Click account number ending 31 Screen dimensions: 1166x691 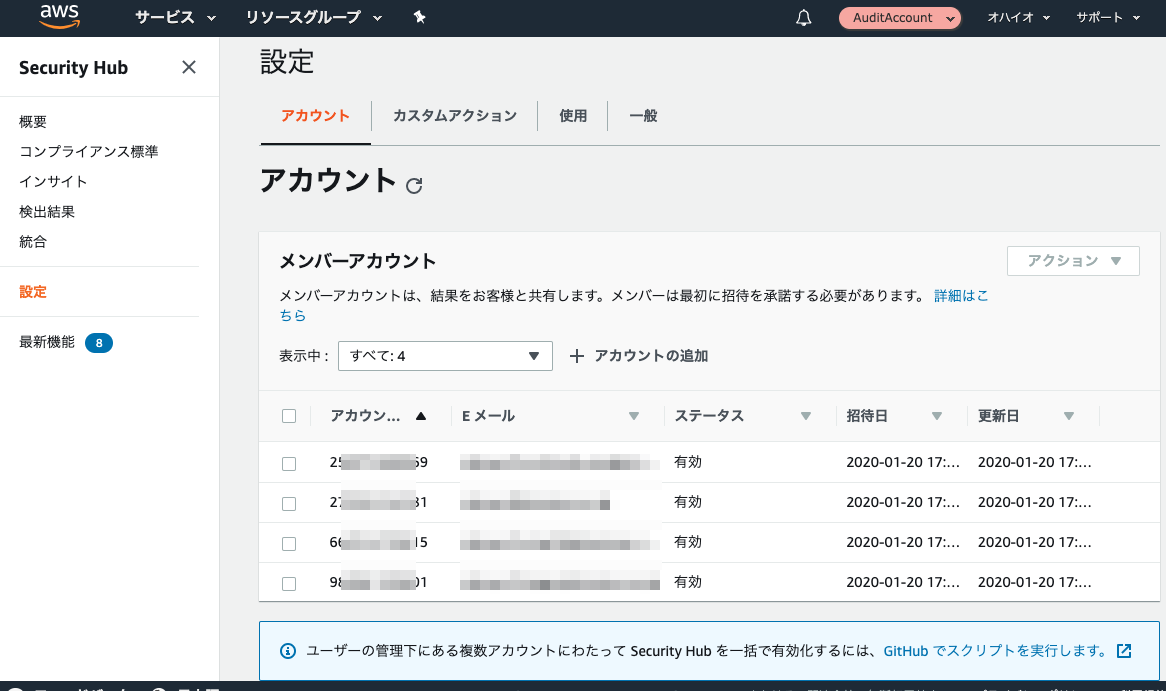pos(379,503)
